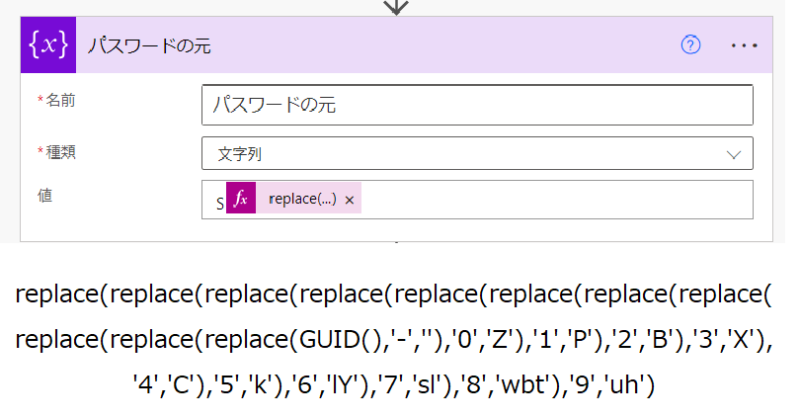800x419 pixels.
Task: Open the ellipsis more options menu
Action: [744, 46]
